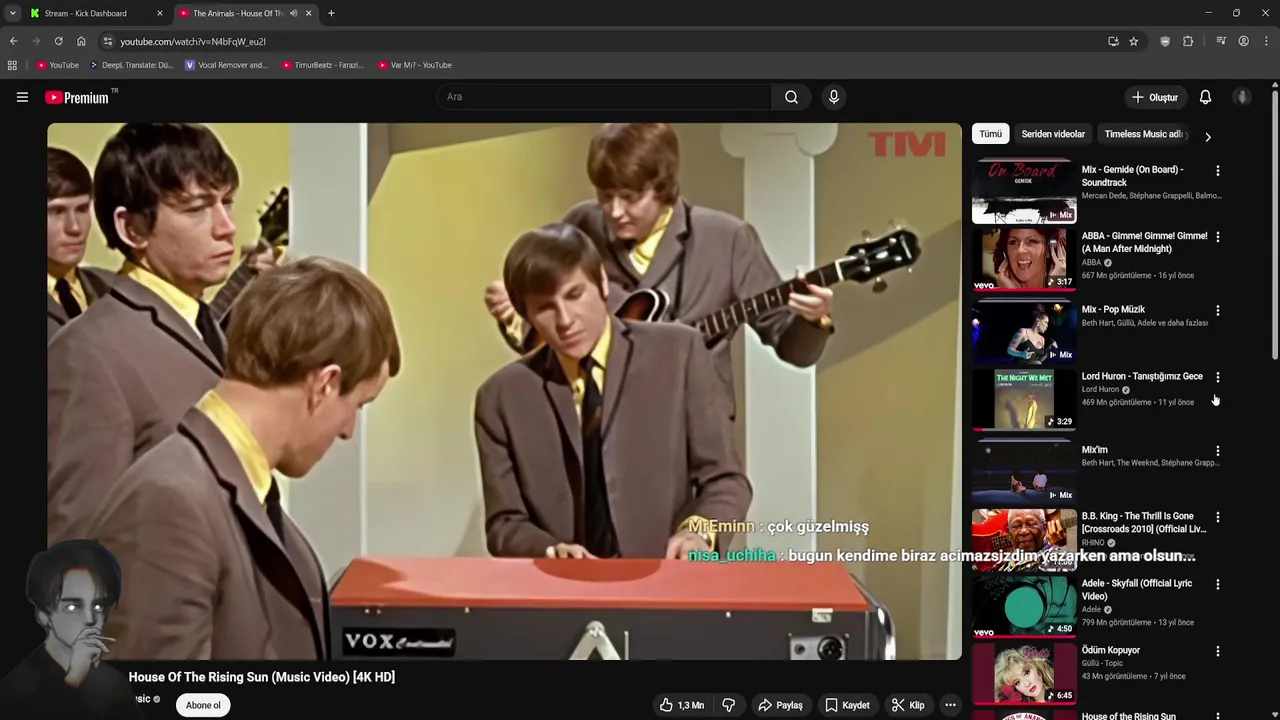Select the Tümü filter chip

(x=990, y=134)
